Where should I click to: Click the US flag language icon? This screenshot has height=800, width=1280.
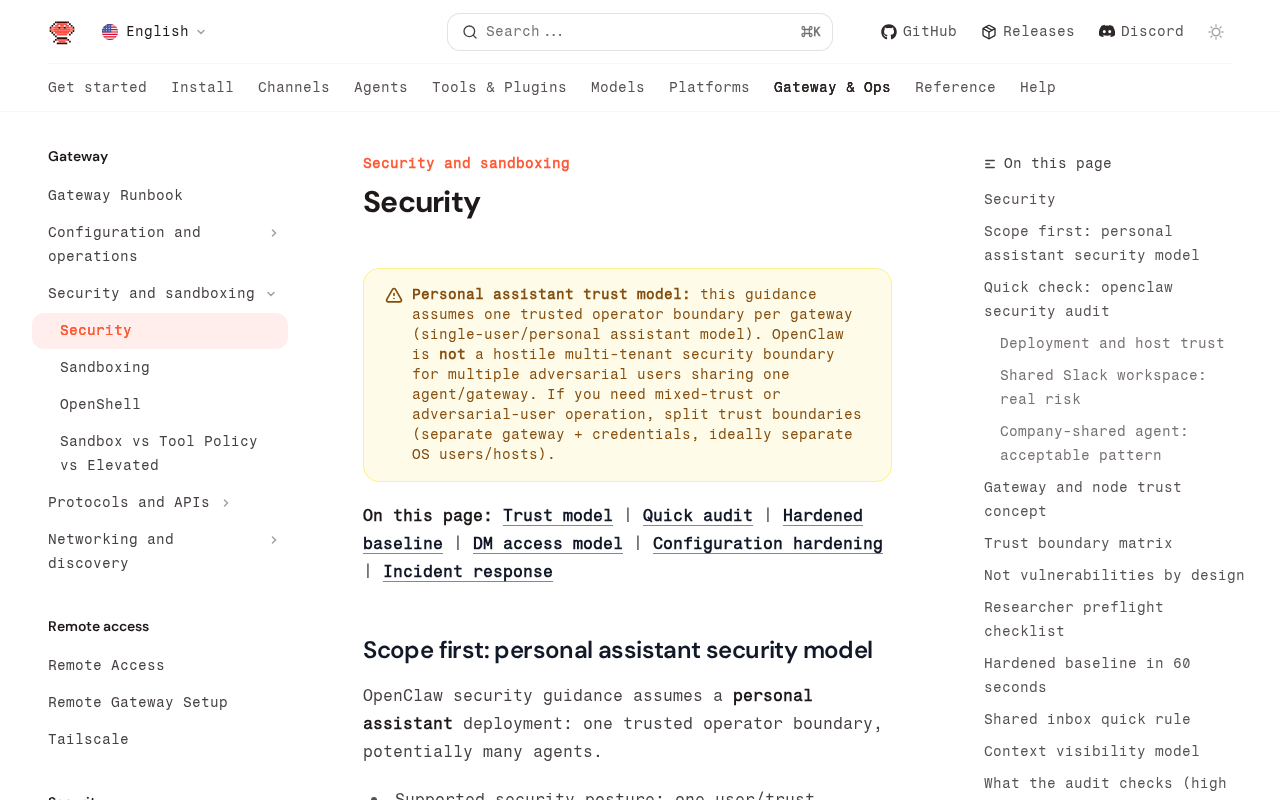(x=110, y=32)
